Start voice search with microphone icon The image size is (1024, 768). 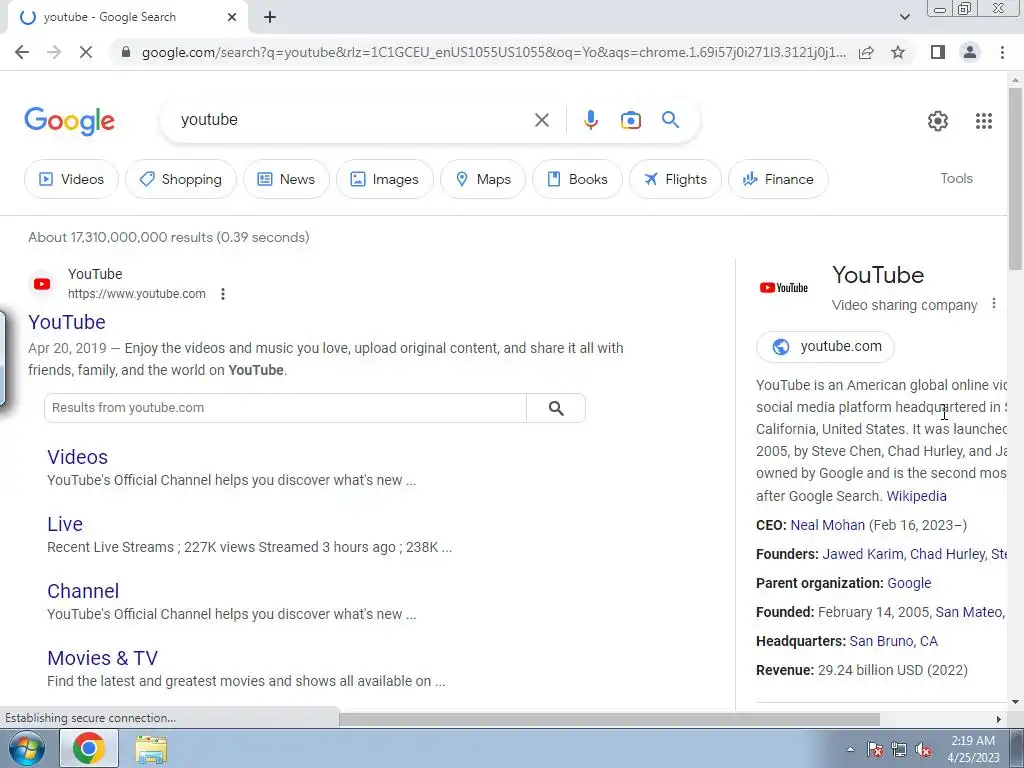(x=590, y=120)
